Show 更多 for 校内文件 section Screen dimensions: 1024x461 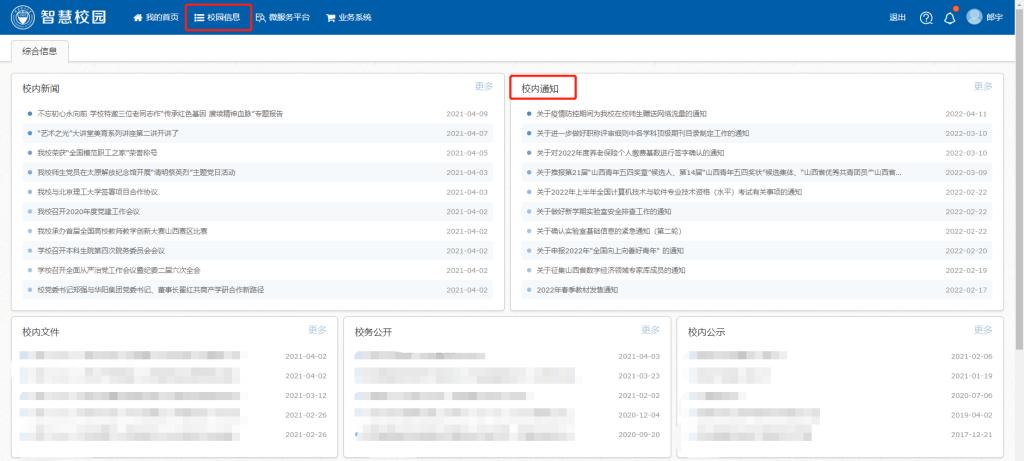pyautogui.click(x=317, y=330)
